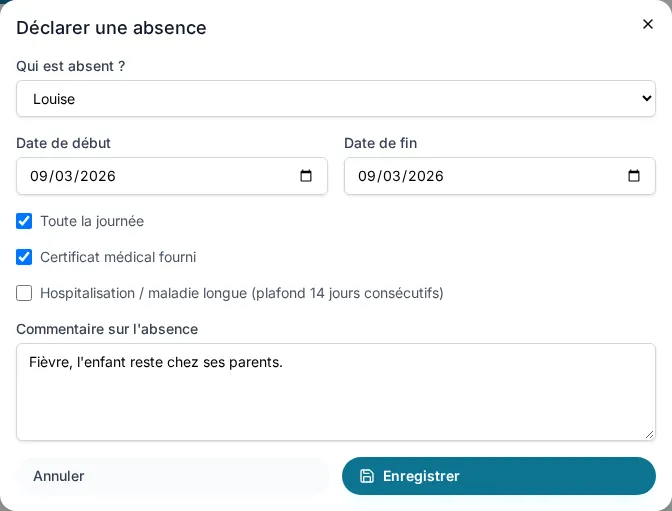Close the Déclarer une absence dialog

point(648,24)
